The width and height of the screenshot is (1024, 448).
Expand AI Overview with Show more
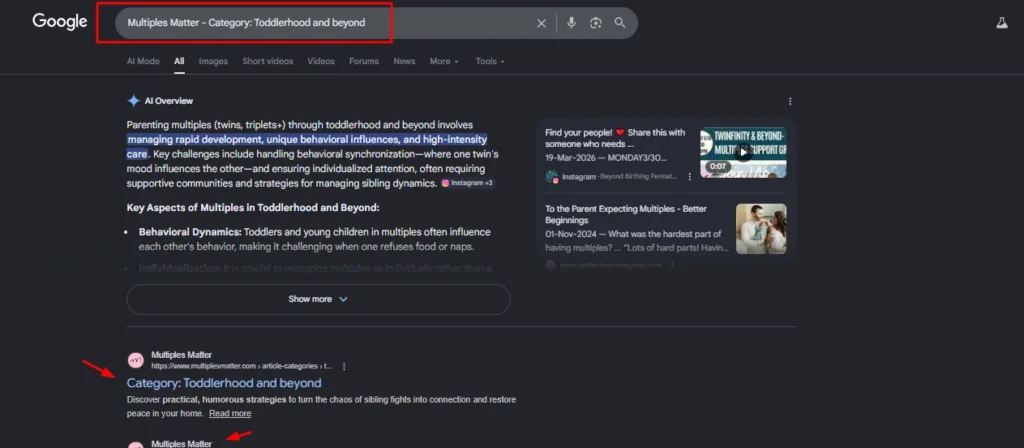click(318, 299)
